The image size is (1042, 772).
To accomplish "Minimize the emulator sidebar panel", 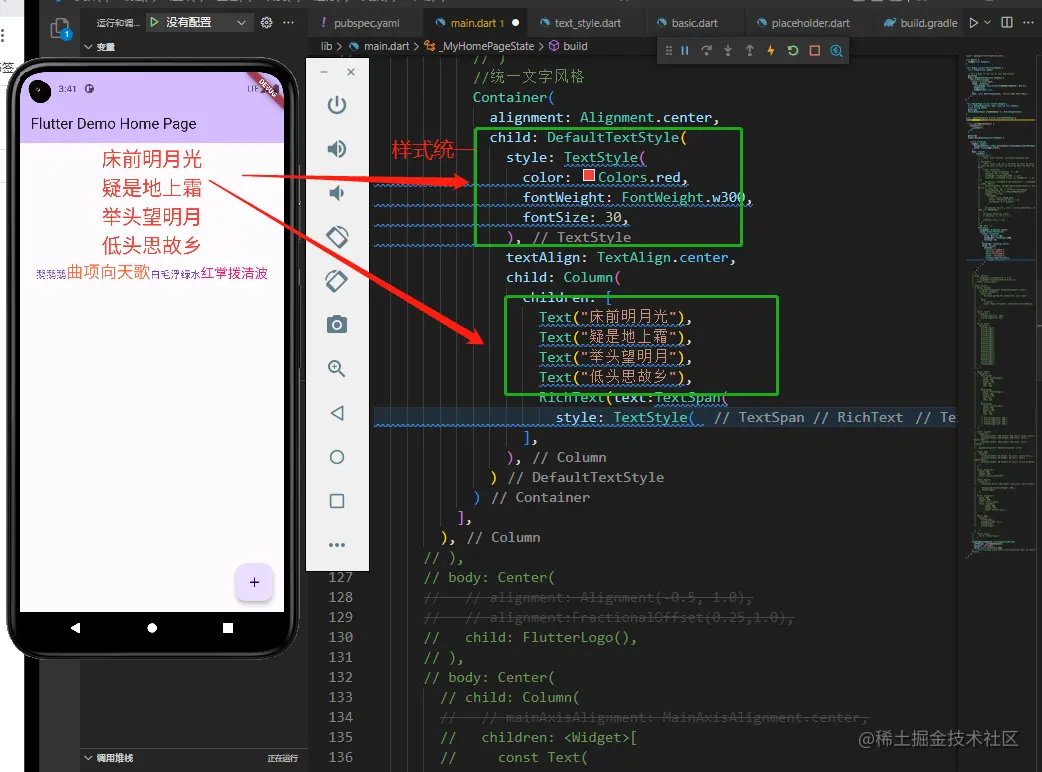I will coord(324,72).
